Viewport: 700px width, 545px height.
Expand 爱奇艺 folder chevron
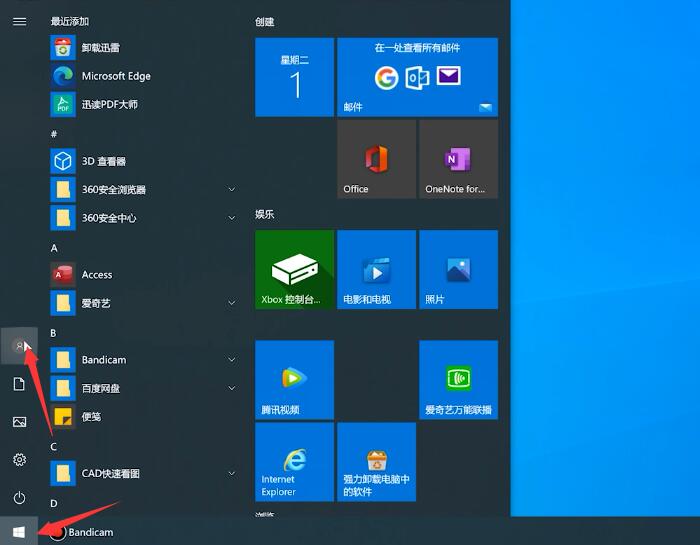click(x=232, y=303)
